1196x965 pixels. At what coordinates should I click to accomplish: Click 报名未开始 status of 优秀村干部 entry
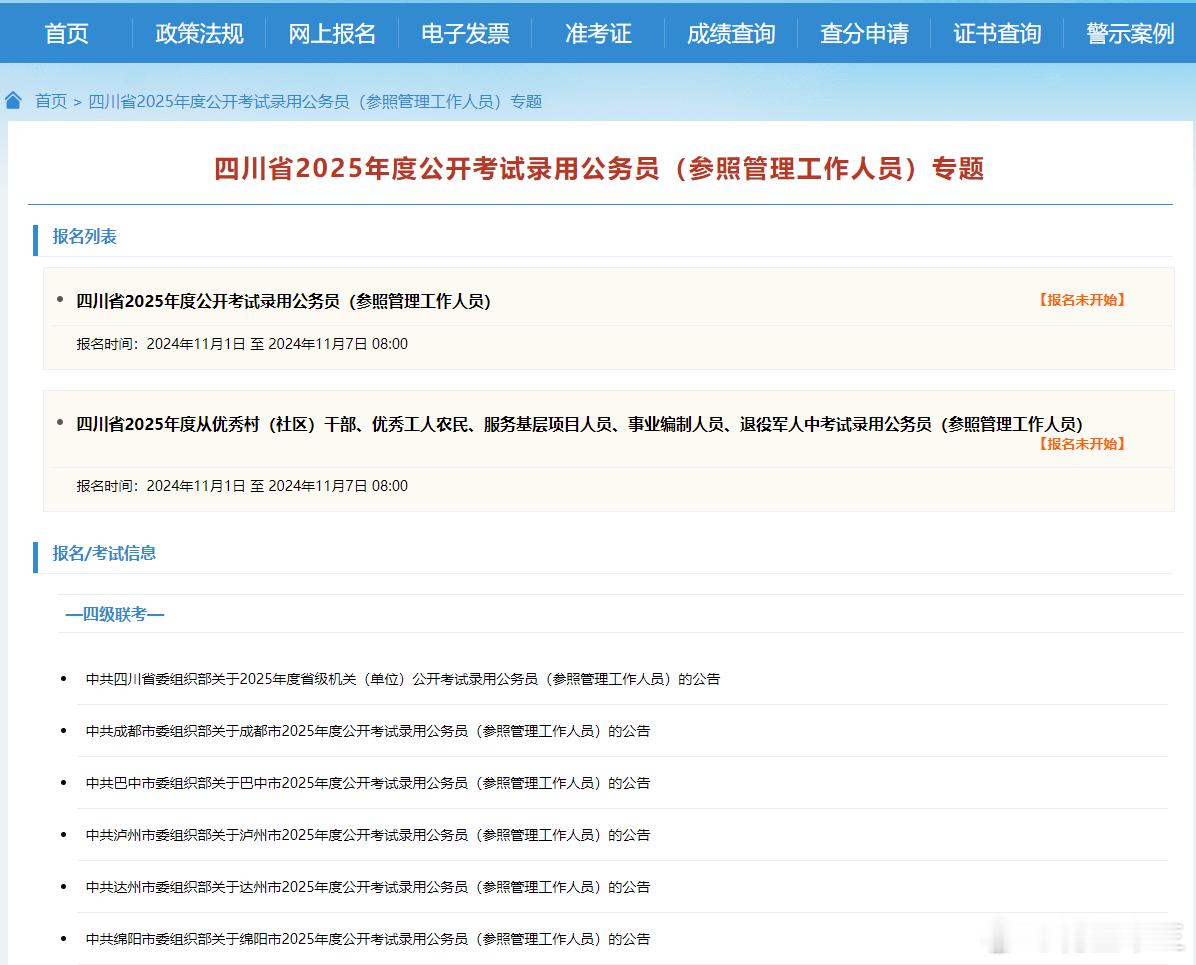pos(1082,444)
